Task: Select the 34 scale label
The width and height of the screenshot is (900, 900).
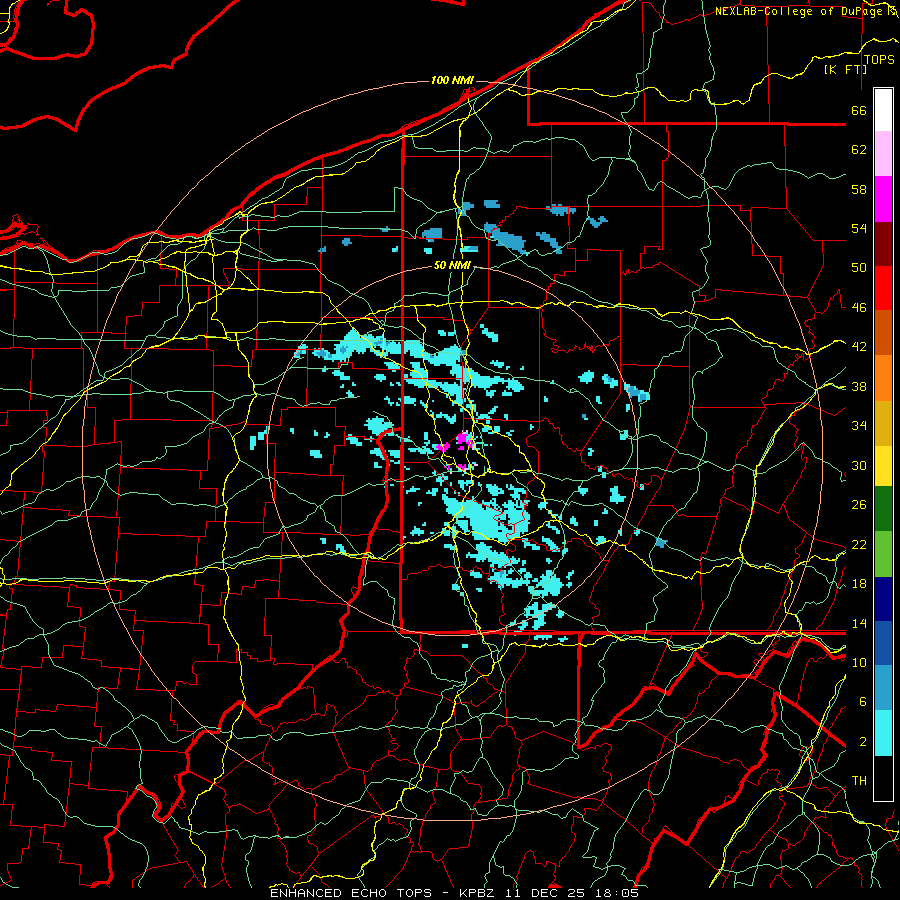Action: (x=859, y=426)
